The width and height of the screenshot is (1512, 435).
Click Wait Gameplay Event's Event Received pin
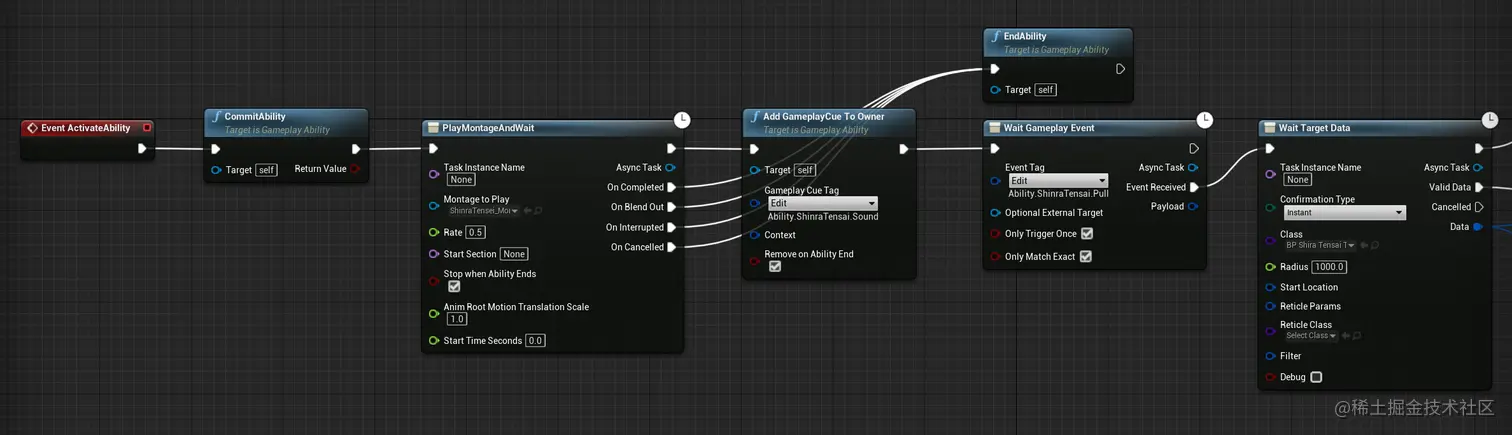point(1194,187)
